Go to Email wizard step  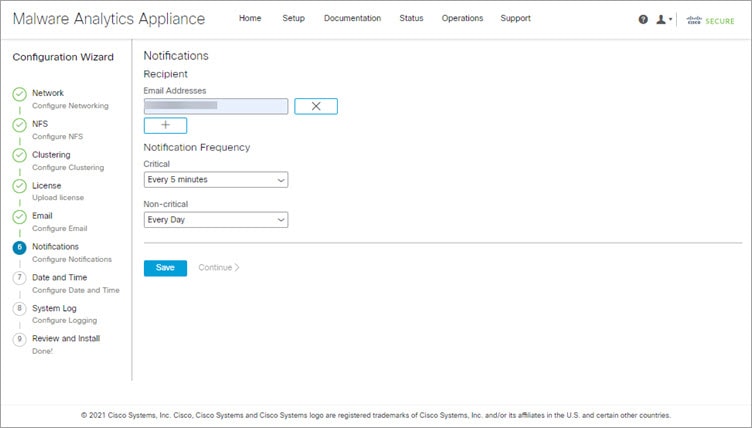click(42, 216)
